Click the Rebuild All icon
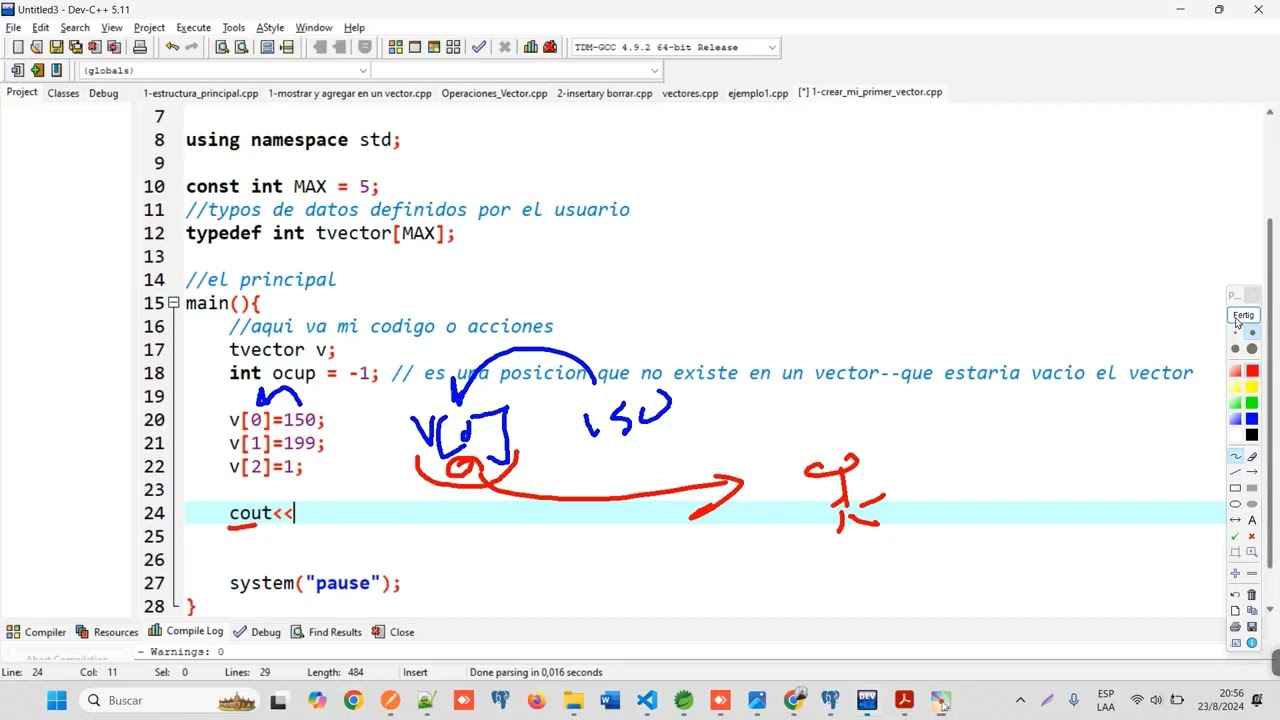The width and height of the screenshot is (1280, 720). pos(453,47)
